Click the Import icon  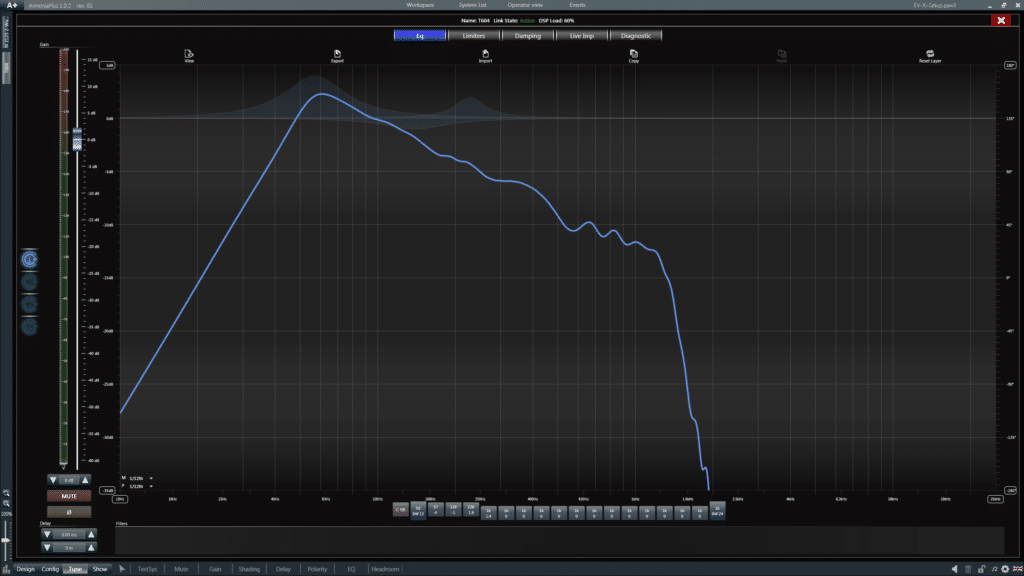coord(485,54)
